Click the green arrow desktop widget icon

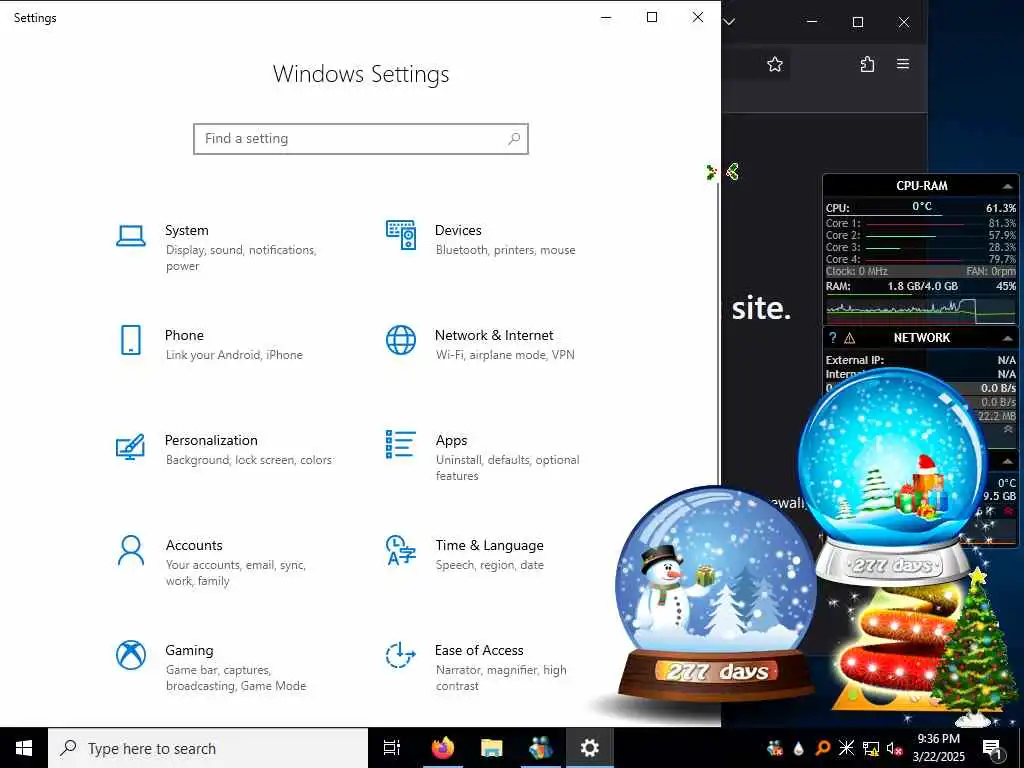pos(733,172)
